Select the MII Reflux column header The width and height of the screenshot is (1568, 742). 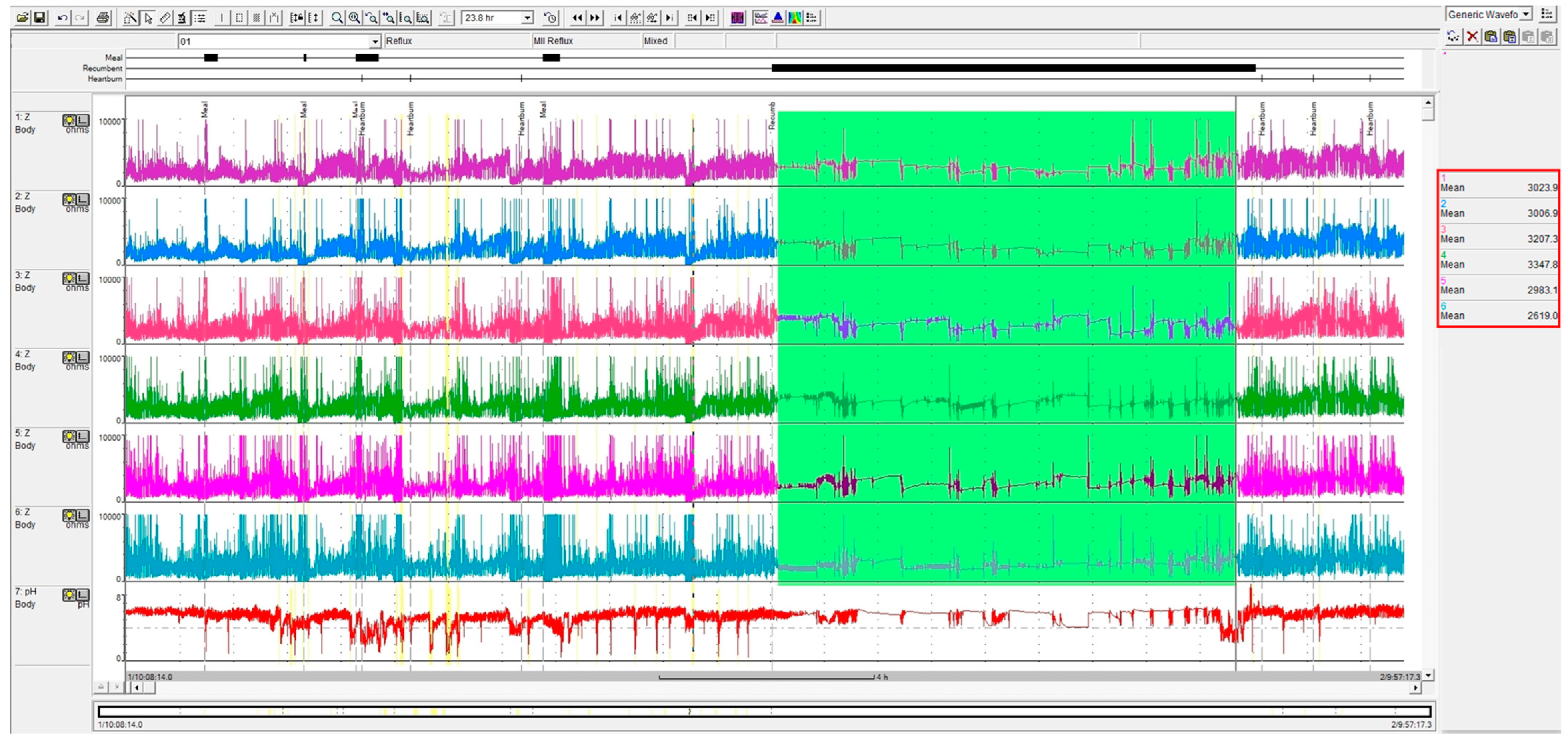[x=553, y=41]
